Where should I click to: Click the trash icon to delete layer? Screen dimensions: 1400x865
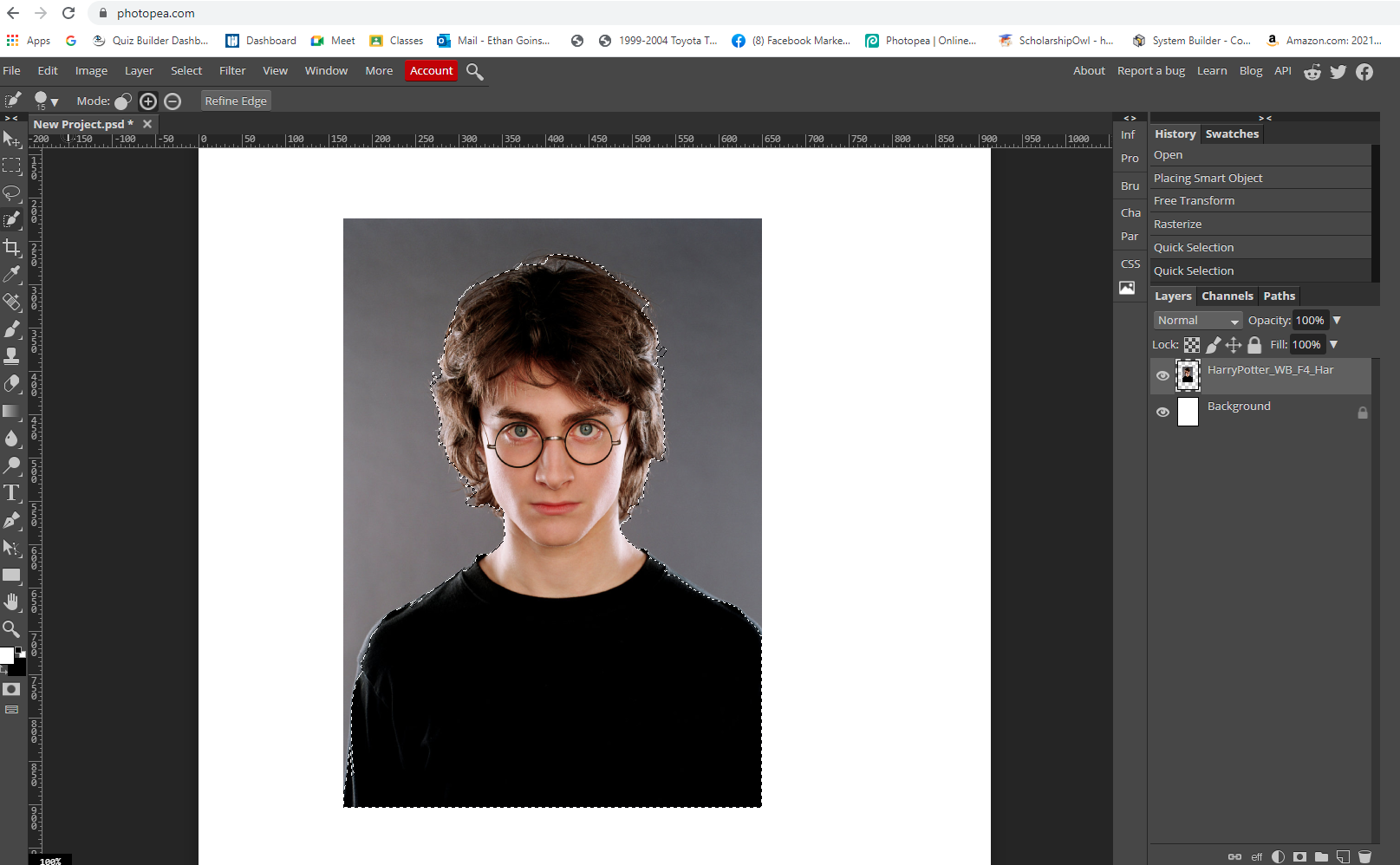click(x=1364, y=856)
